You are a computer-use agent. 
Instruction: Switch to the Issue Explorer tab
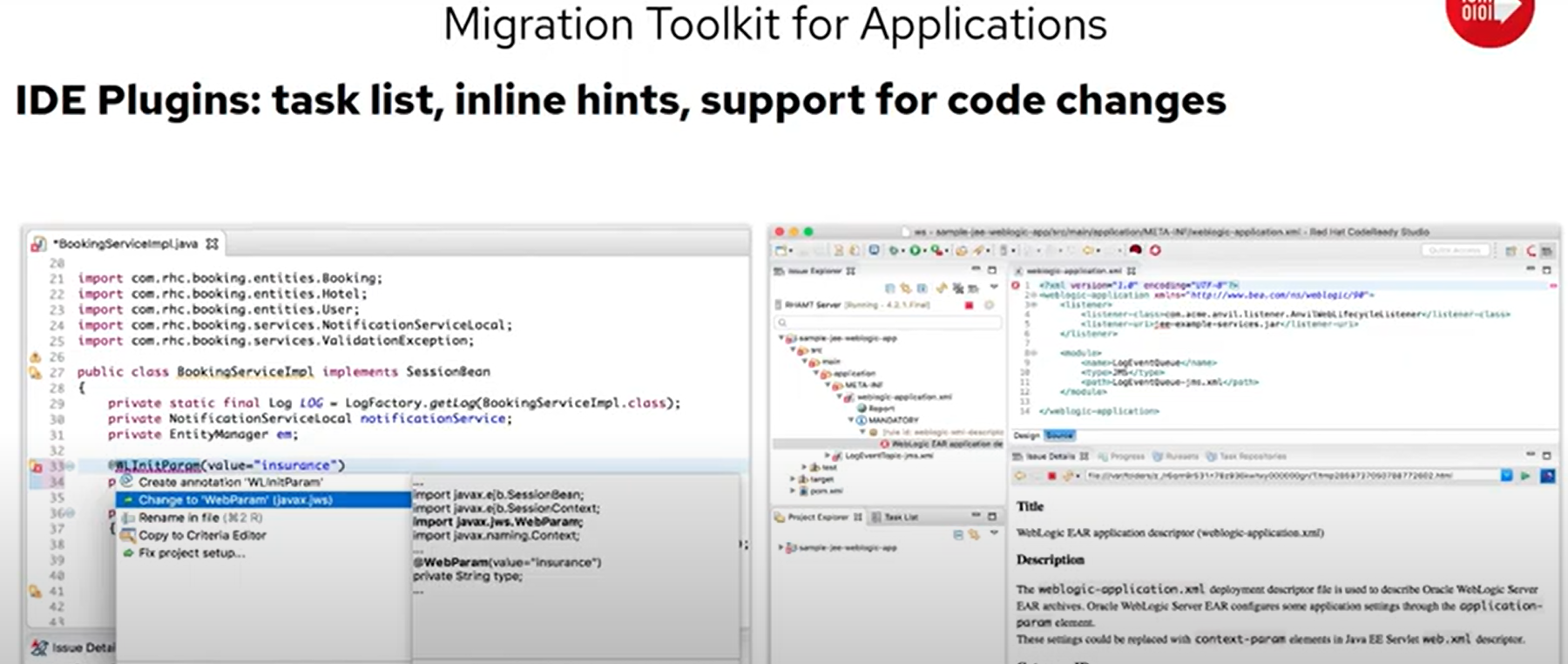[x=815, y=271]
